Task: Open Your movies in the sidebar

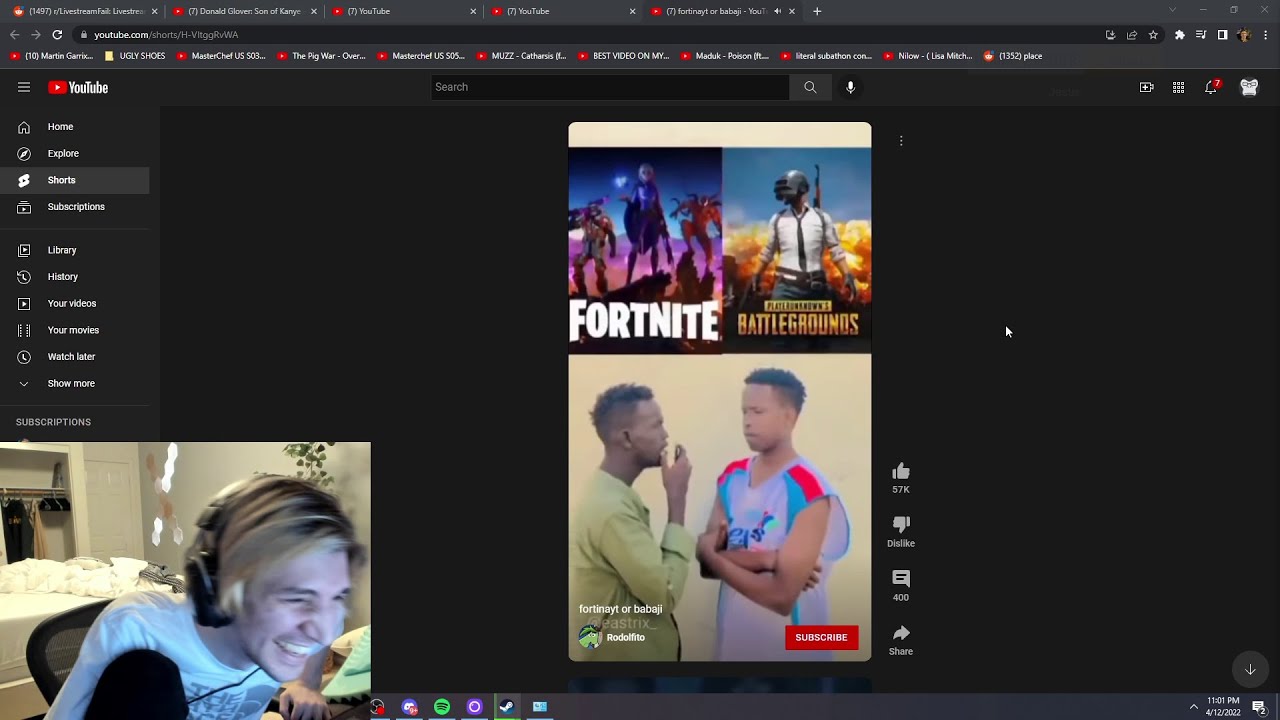Action: coord(75,330)
